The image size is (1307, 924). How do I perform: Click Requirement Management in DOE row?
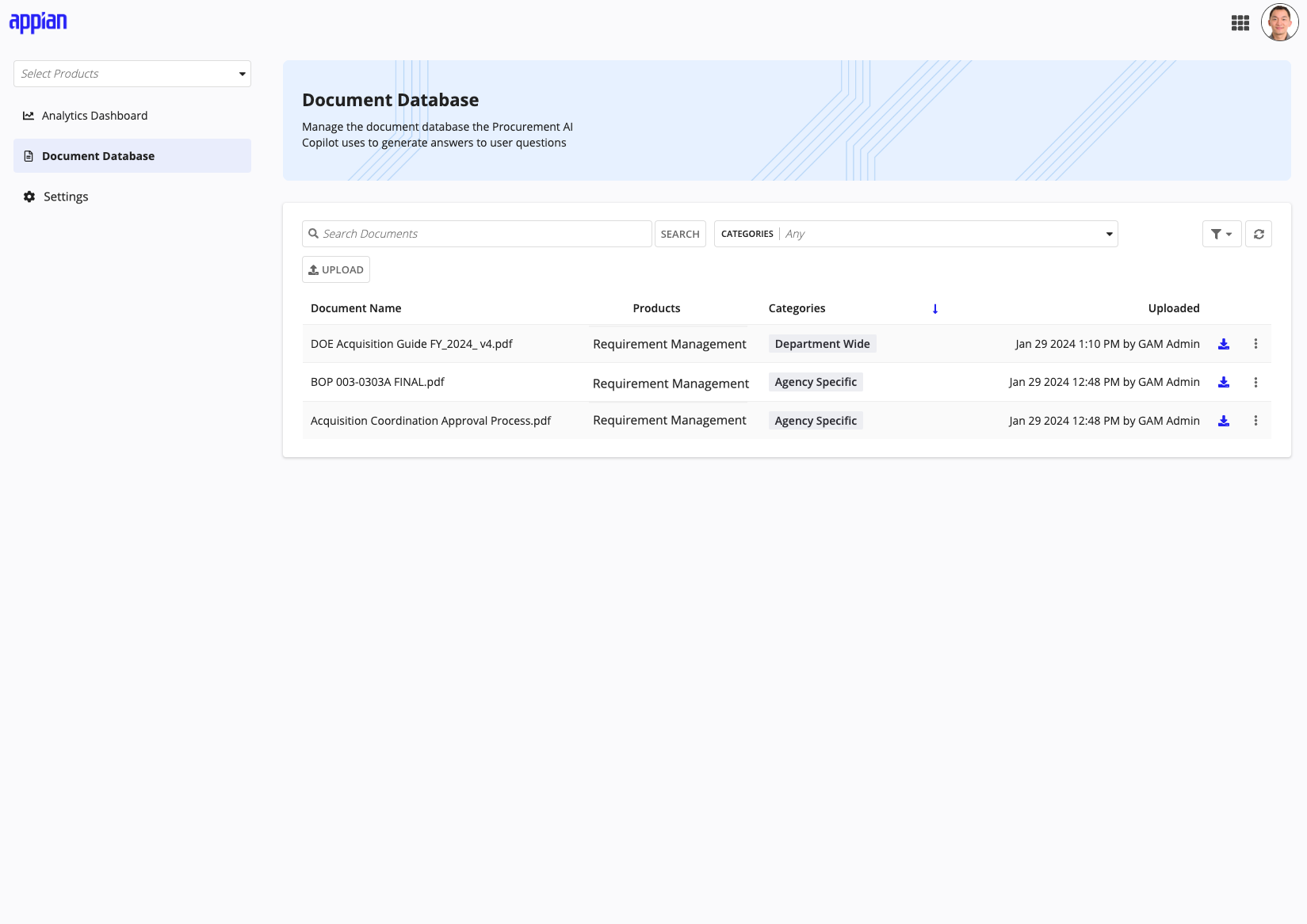point(670,344)
